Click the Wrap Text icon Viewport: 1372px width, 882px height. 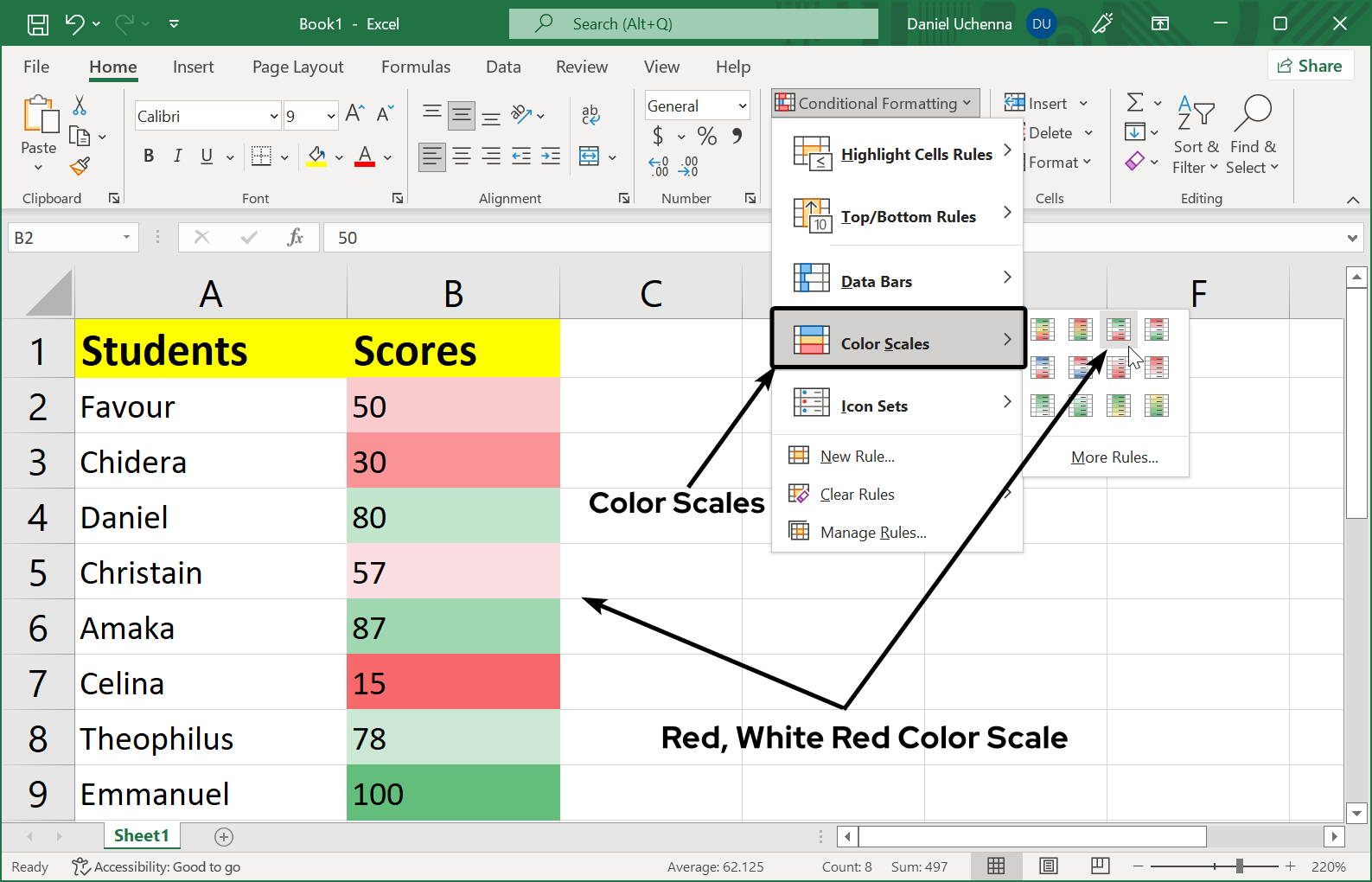coord(591,114)
